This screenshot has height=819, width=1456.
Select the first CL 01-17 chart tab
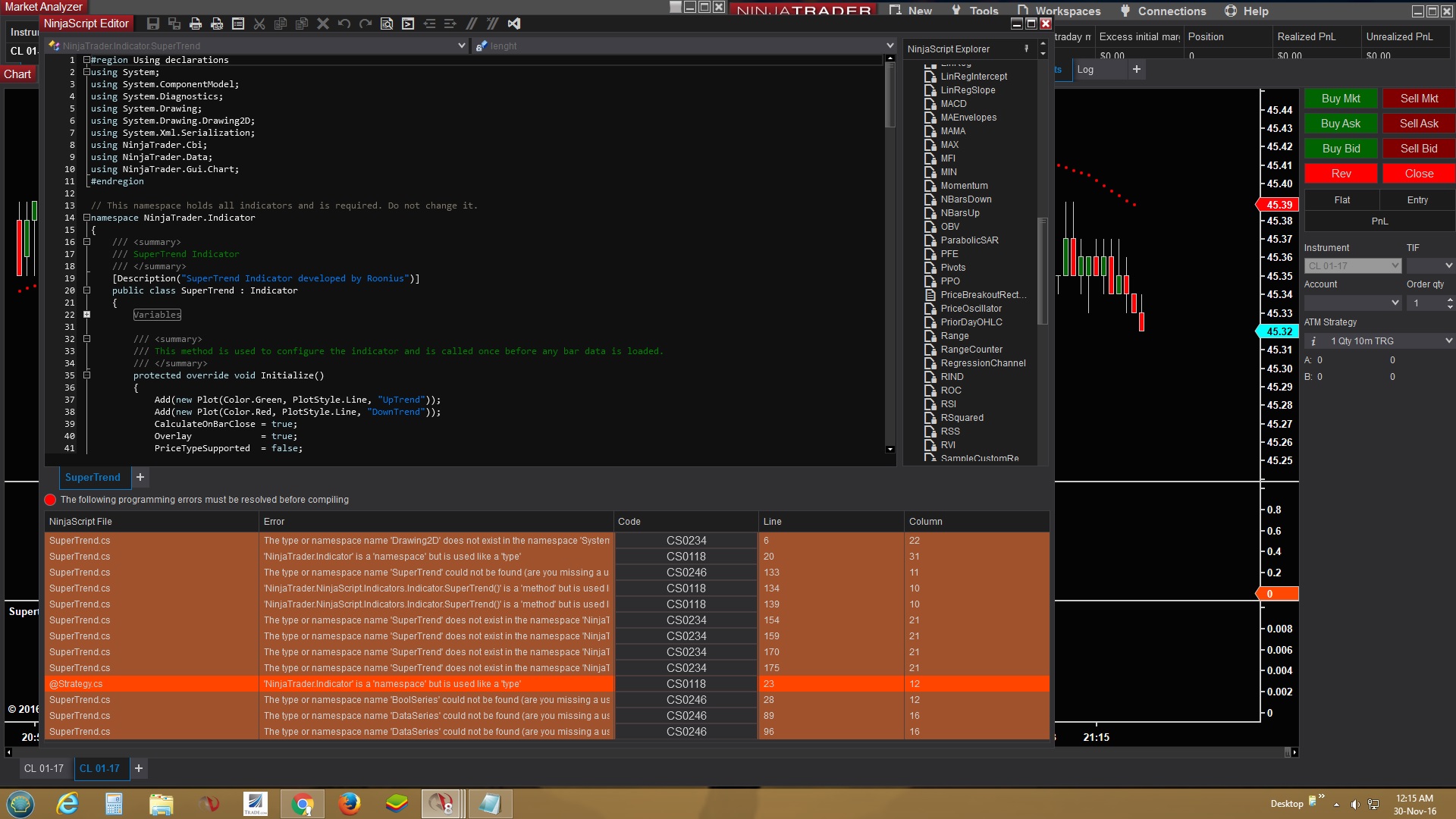tap(44, 768)
